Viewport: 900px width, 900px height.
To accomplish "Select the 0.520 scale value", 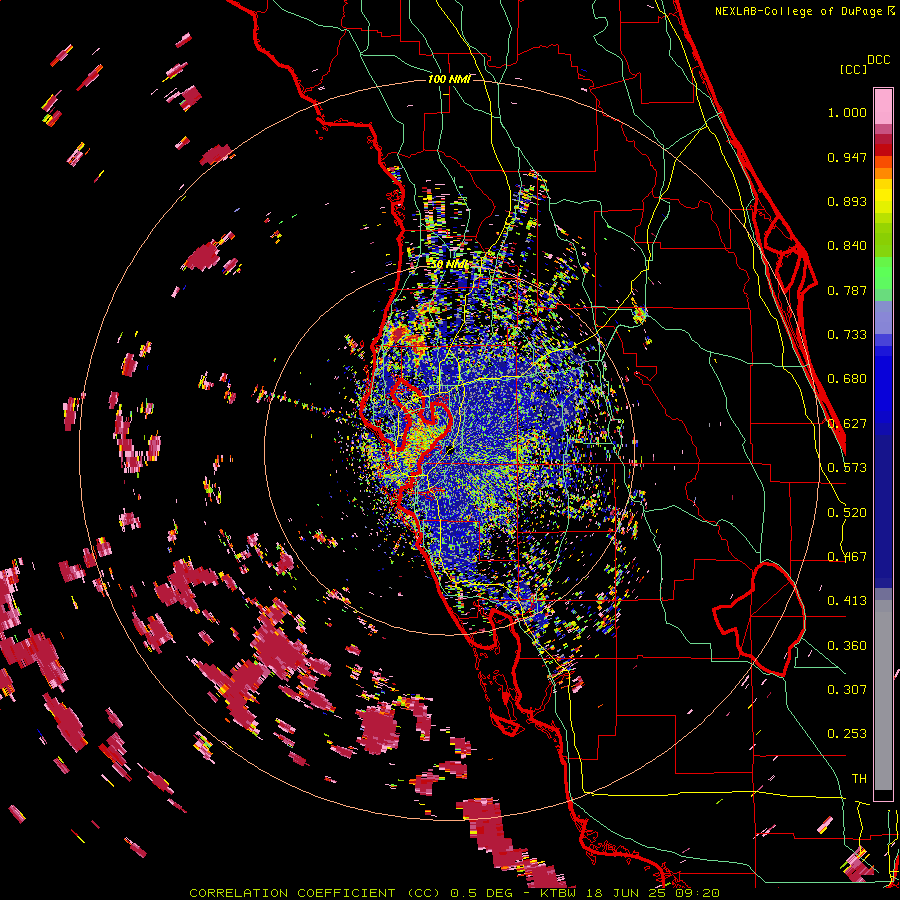I will coord(847,513).
